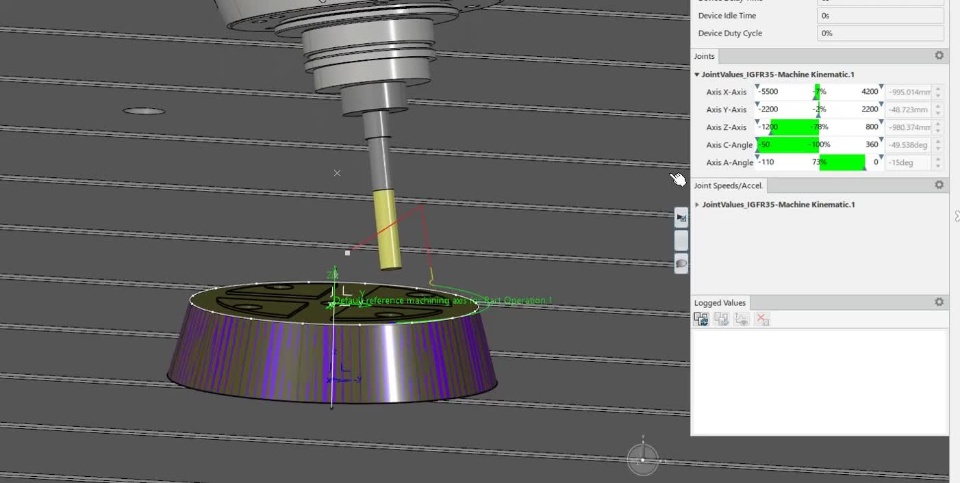This screenshot has width=960, height=483.
Task: Switch to the Logged Values tab
Action: [719, 302]
